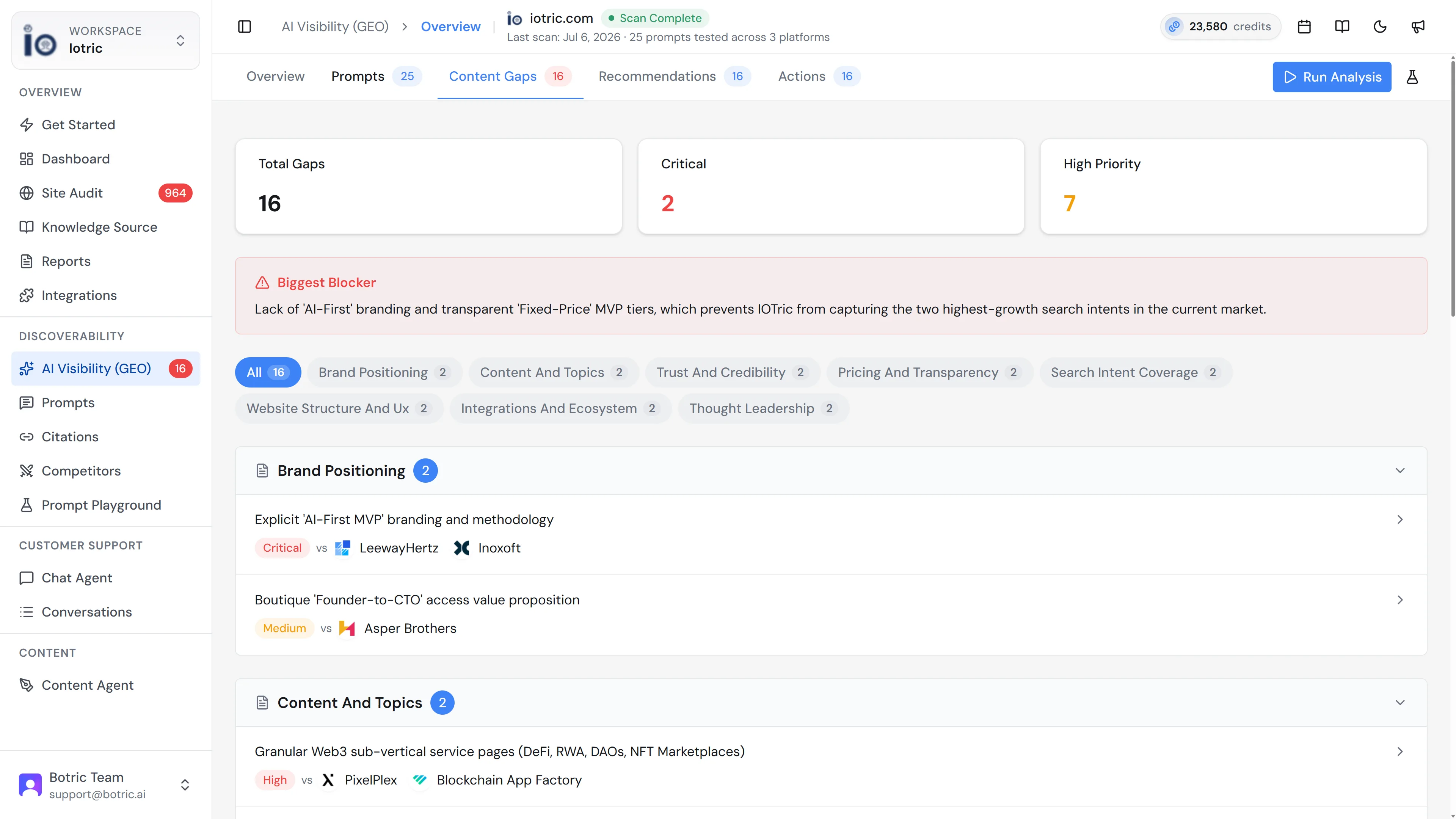Open the workspace switcher dropdown
1456x819 pixels.
click(x=180, y=41)
